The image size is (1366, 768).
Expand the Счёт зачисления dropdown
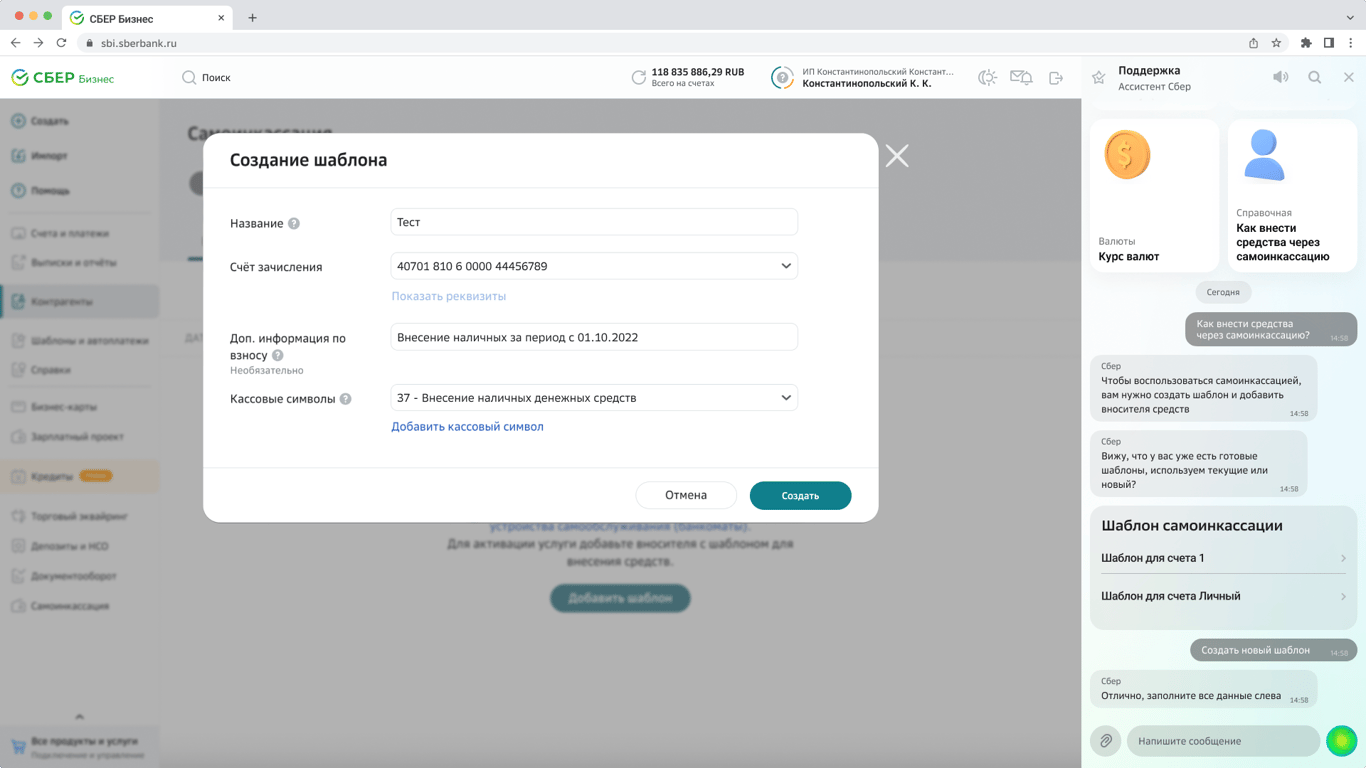pos(594,266)
